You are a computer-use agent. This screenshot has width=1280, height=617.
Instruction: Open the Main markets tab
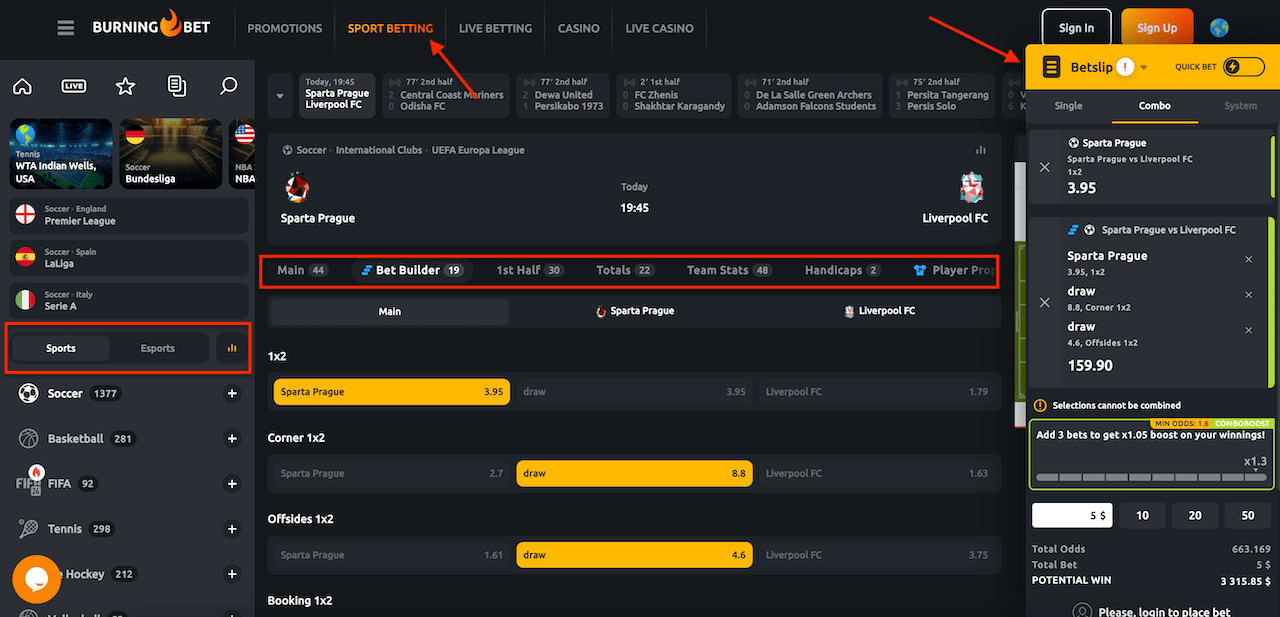tap(302, 270)
